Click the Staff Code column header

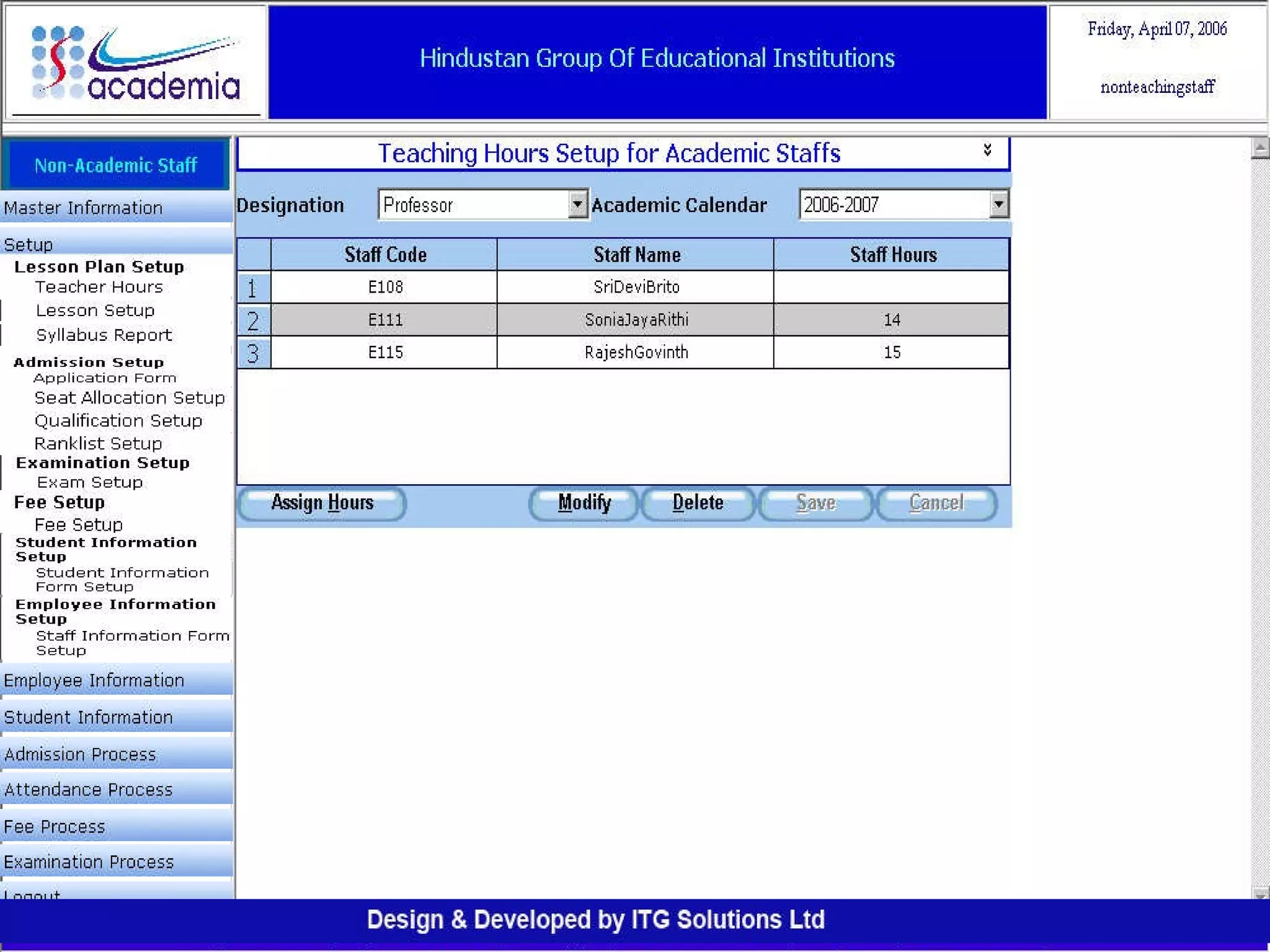pos(385,255)
